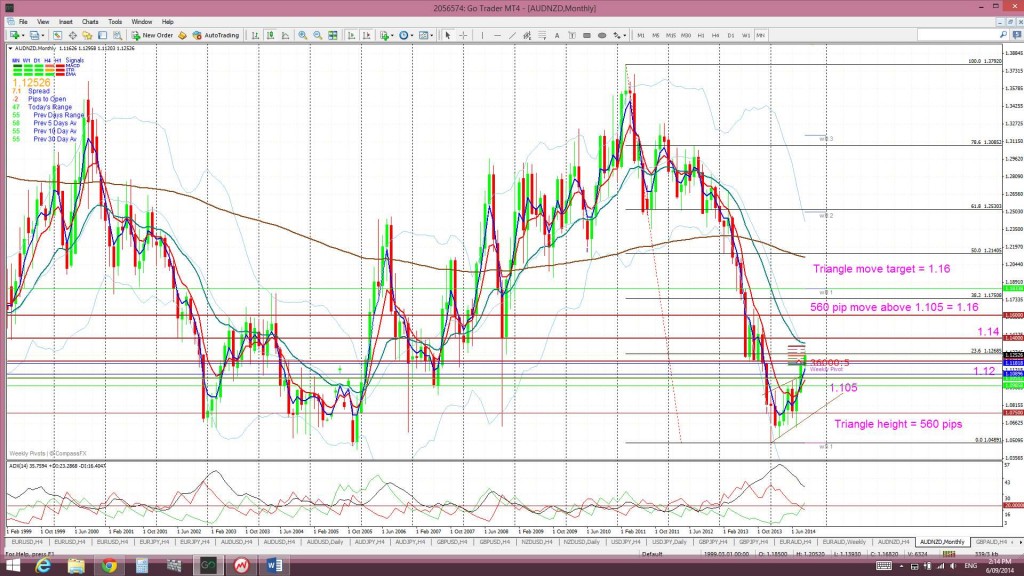Screen dimensions: 1024x576
Task: Expand the indicators list dropdown
Action: click(x=391, y=35)
